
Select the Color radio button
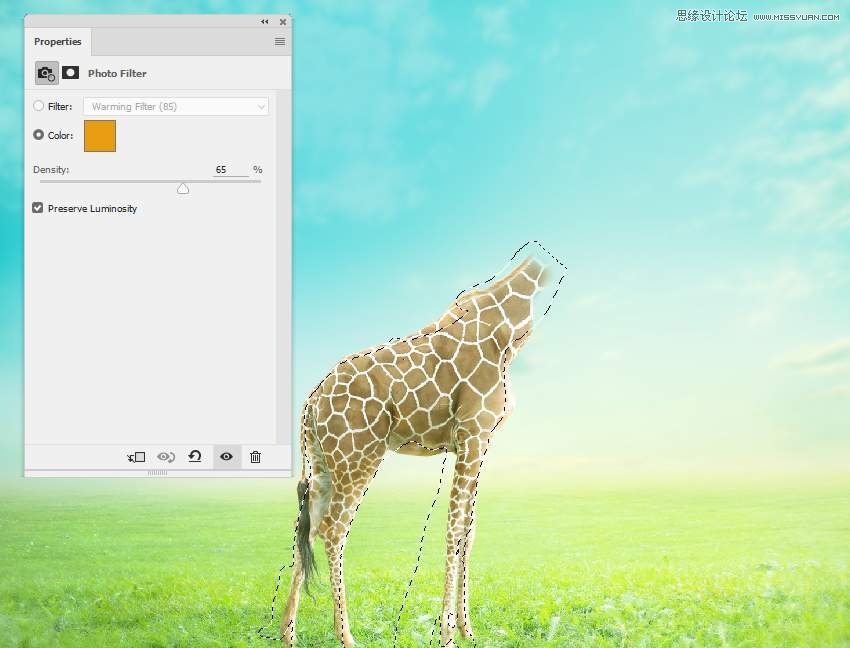click(39, 135)
